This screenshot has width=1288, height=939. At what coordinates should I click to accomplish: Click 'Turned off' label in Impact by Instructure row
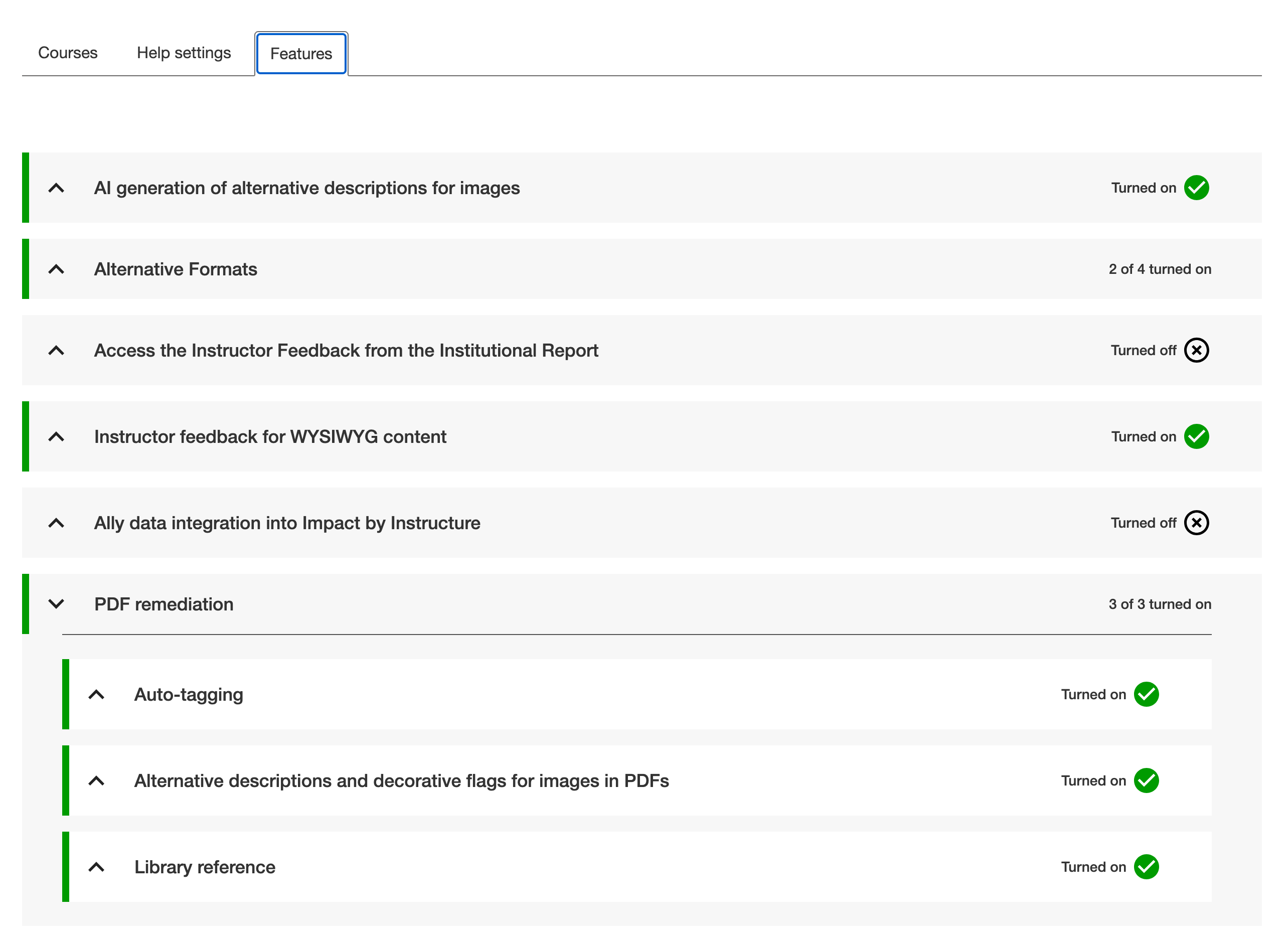[x=1143, y=523]
